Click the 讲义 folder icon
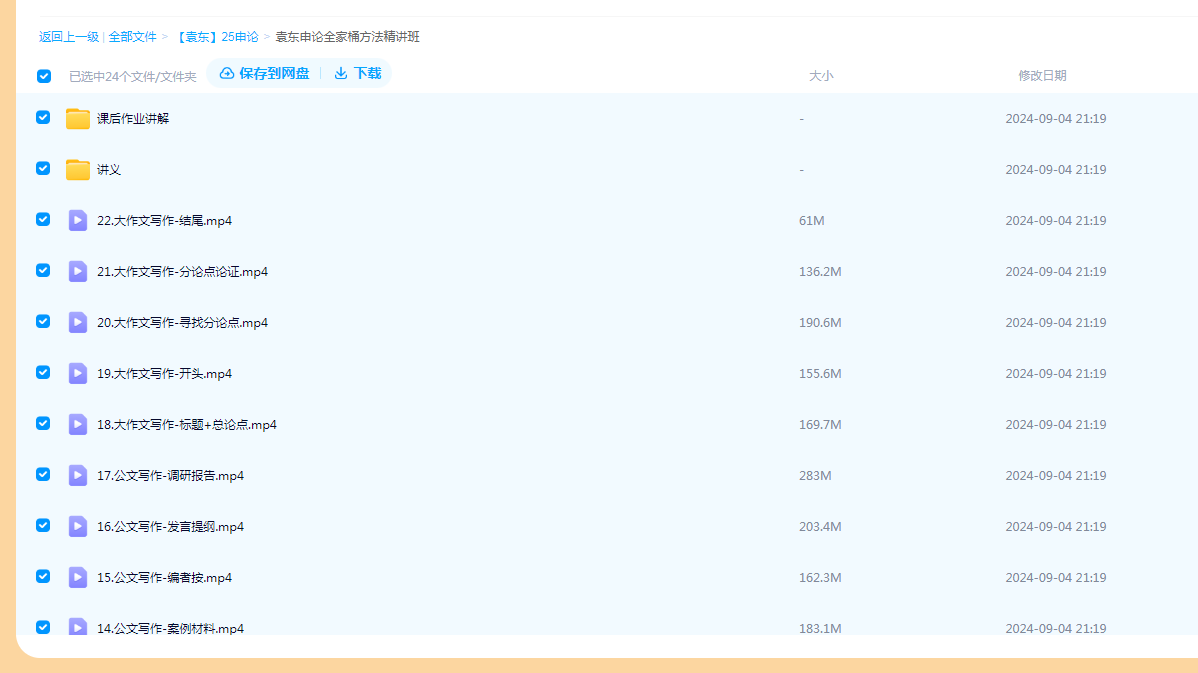Screen dimensions: 1198x673 point(78,169)
